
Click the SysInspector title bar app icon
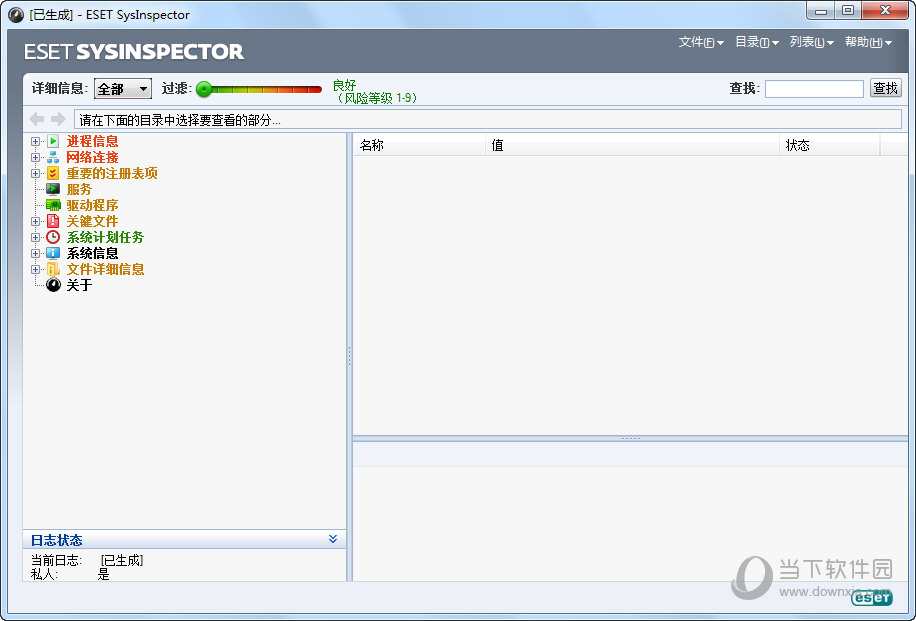click(x=16, y=15)
